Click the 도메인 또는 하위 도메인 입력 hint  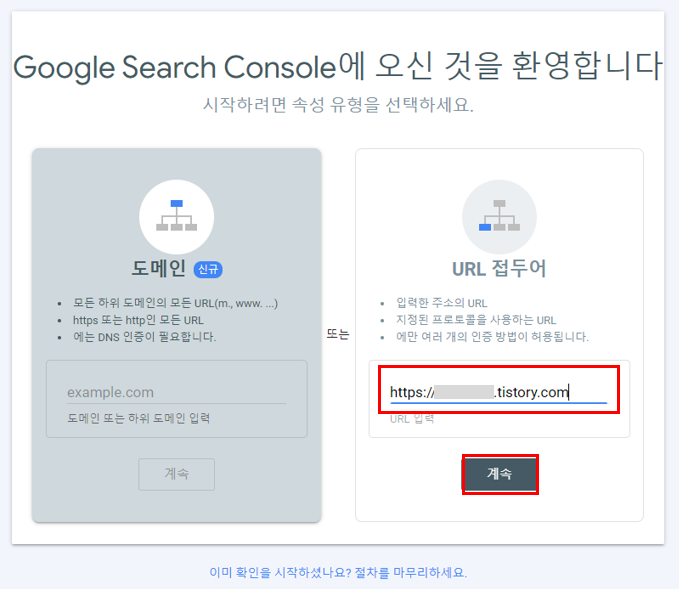(139, 418)
